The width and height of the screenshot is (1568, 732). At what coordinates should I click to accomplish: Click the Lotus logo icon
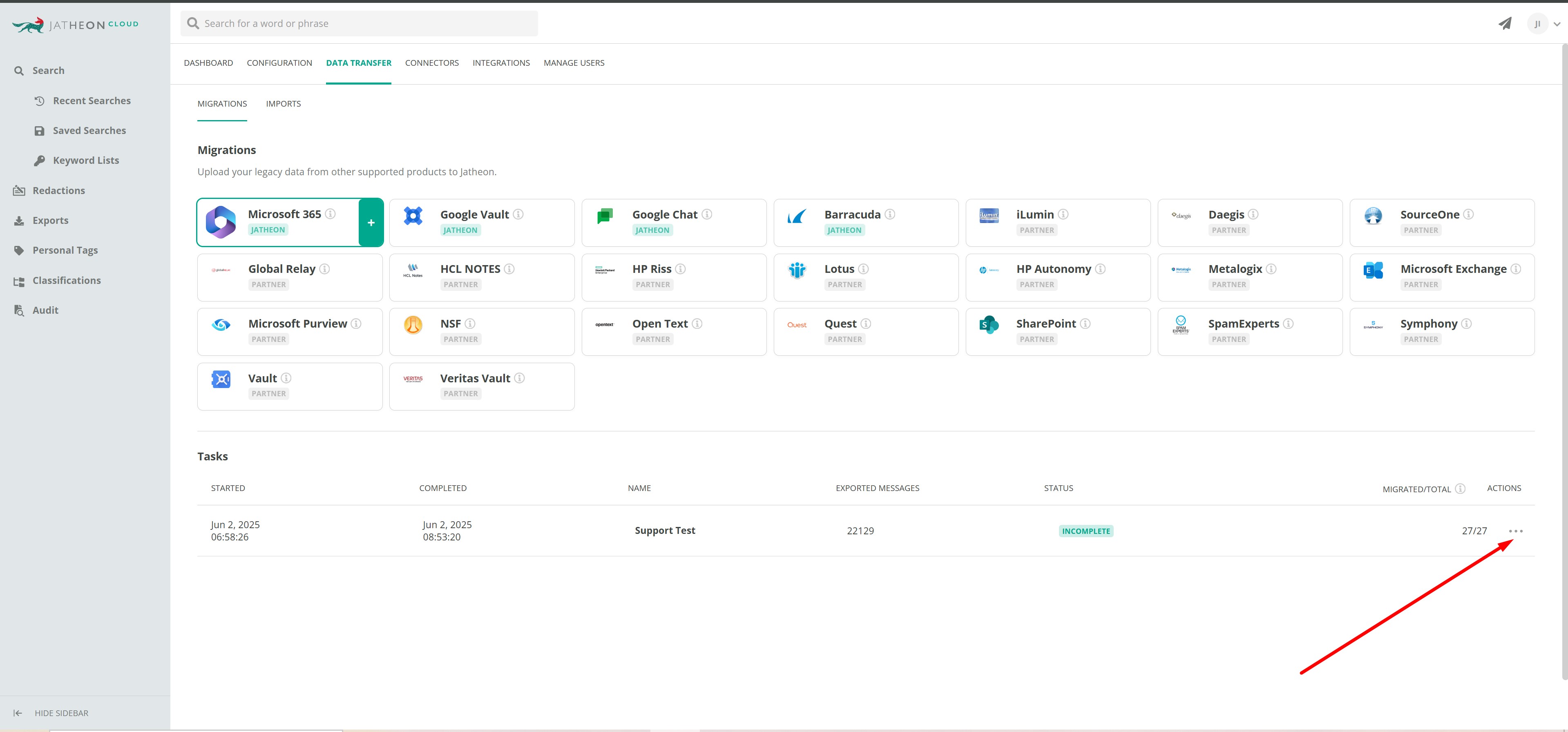pyautogui.click(x=797, y=270)
